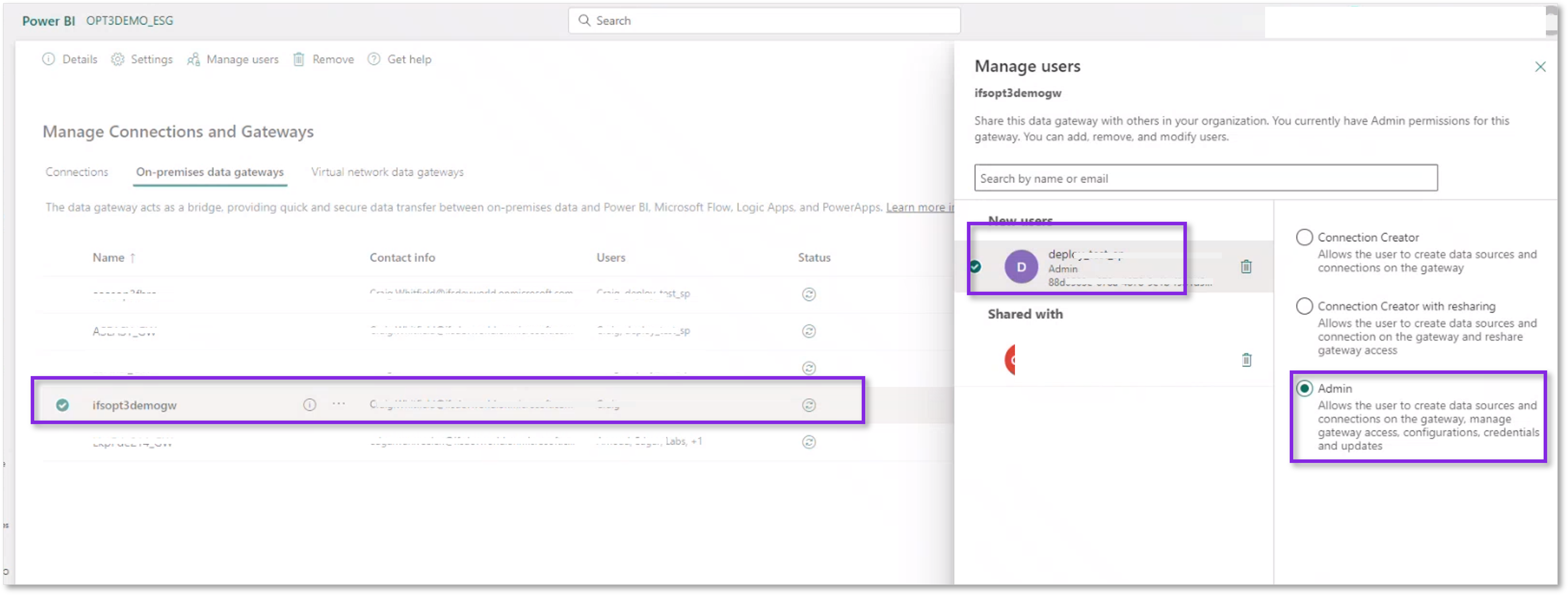Click the Search by name or email field

click(x=1206, y=178)
